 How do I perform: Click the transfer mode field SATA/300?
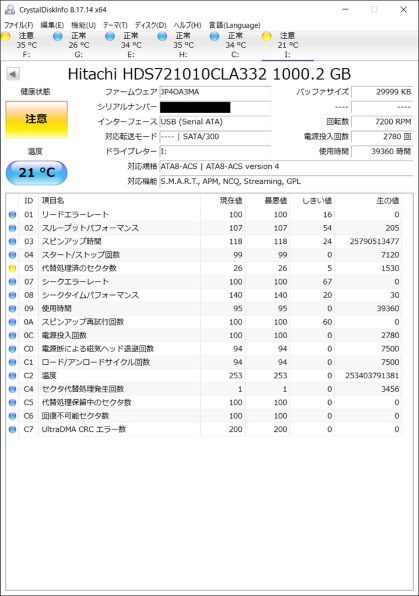coord(215,137)
